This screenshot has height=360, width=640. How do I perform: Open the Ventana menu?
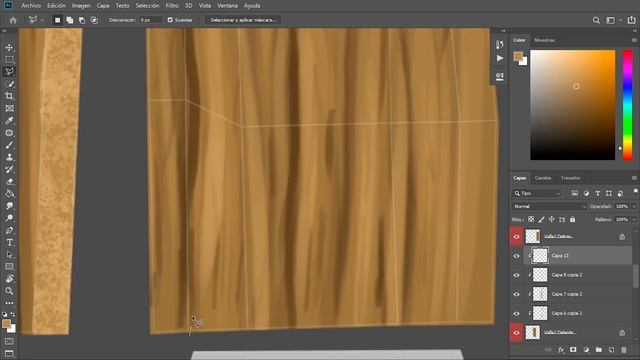pyautogui.click(x=227, y=6)
